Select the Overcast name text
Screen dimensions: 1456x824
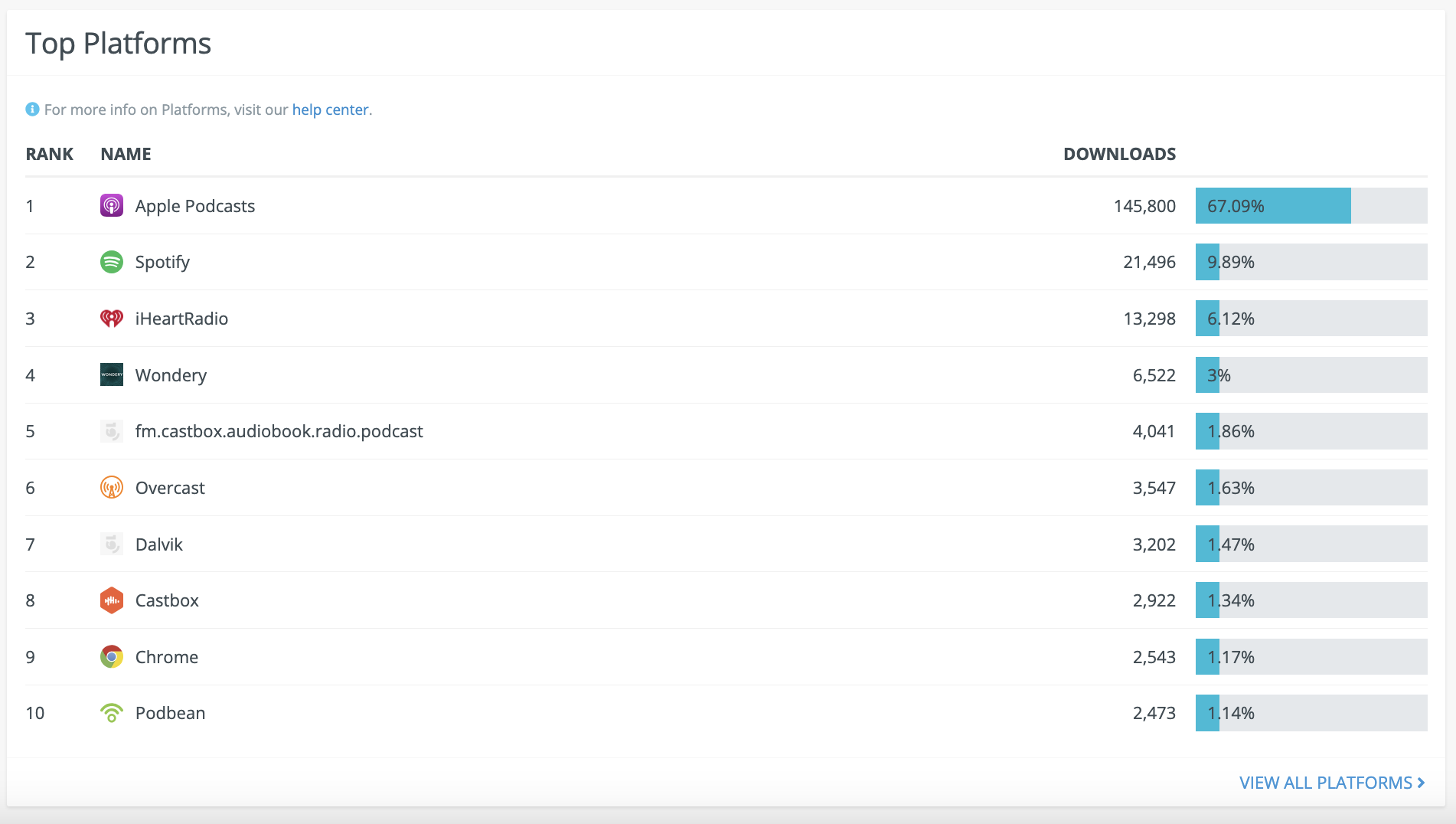pos(170,488)
